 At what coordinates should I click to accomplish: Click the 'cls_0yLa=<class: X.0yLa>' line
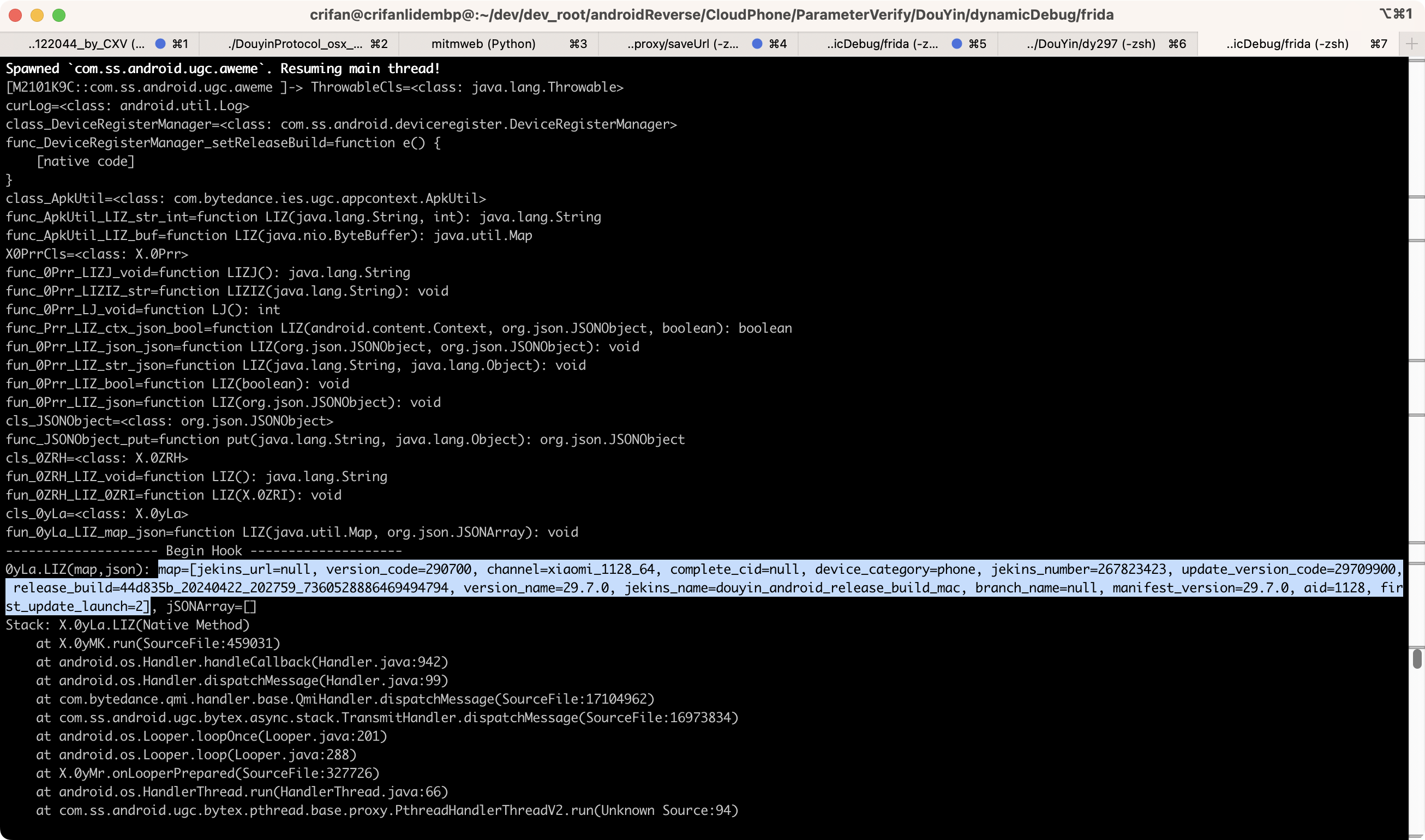[x=97, y=514]
